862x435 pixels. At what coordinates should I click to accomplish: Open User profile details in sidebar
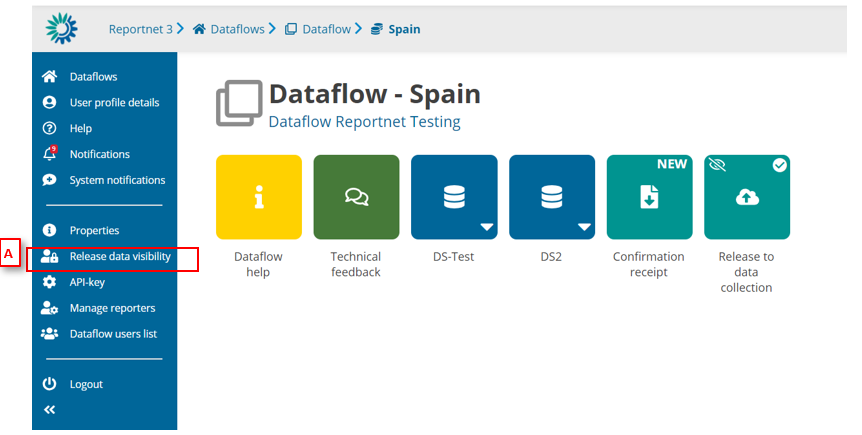114,102
